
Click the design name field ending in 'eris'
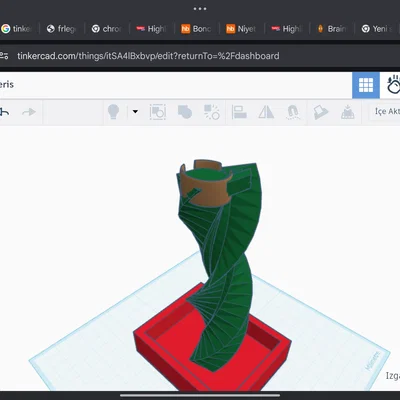click(7, 85)
